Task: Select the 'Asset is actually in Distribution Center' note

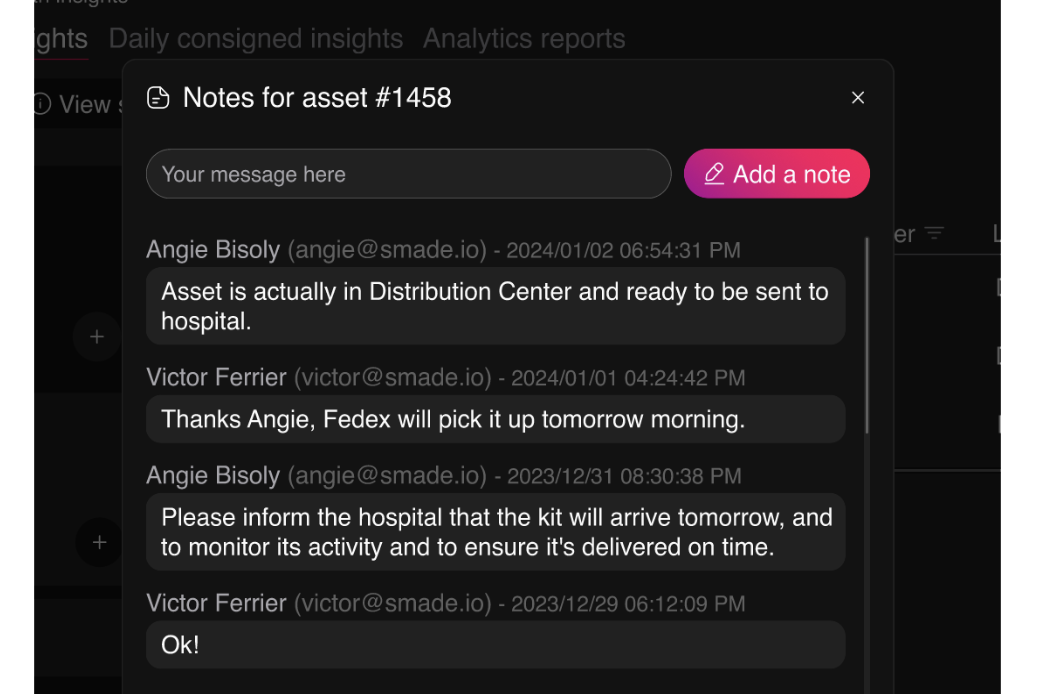Action: pos(495,306)
